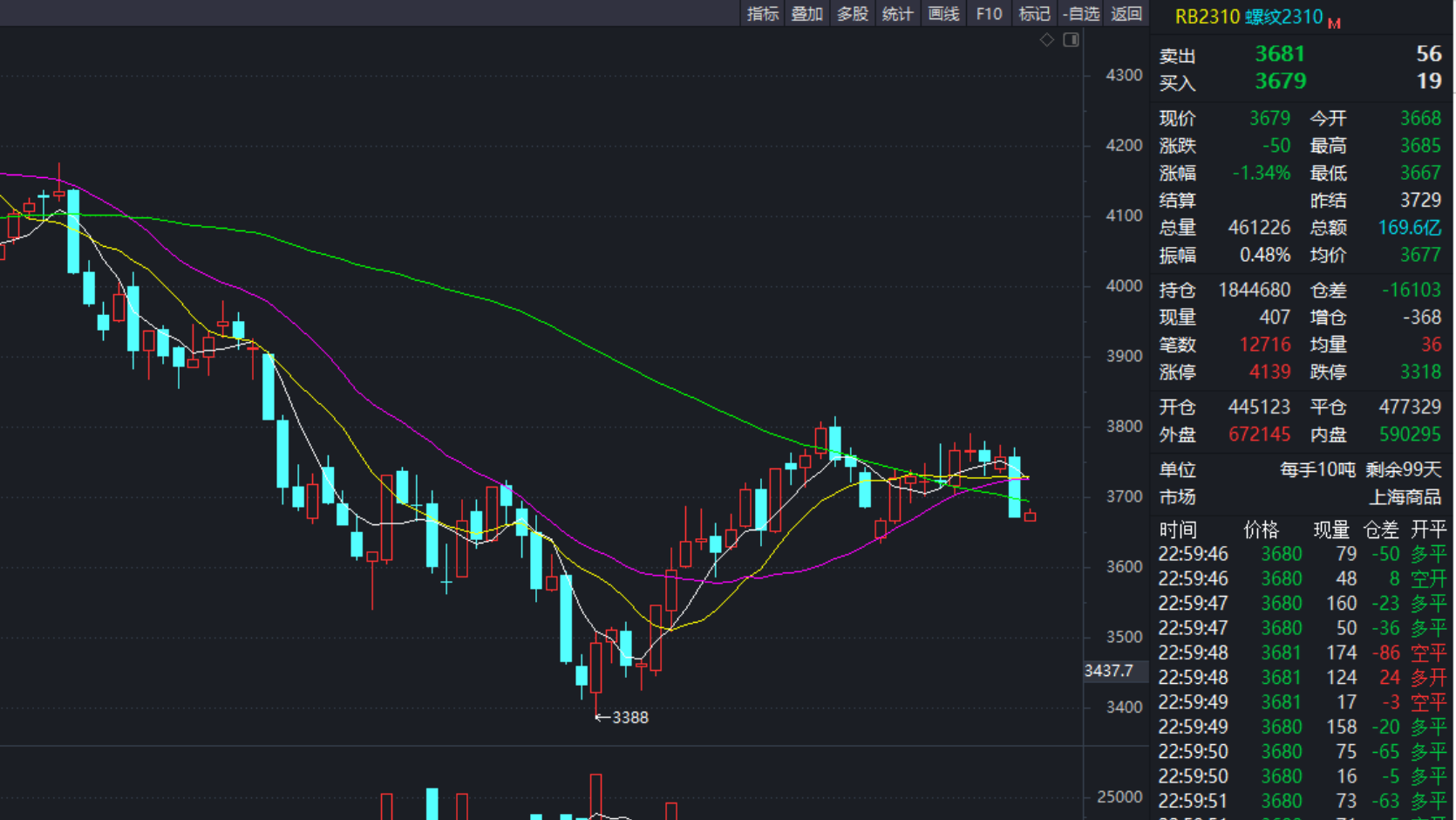1456x820 pixels.
Task: Click the buy quote 3679 (买入)
Action: [x=1280, y=81]
